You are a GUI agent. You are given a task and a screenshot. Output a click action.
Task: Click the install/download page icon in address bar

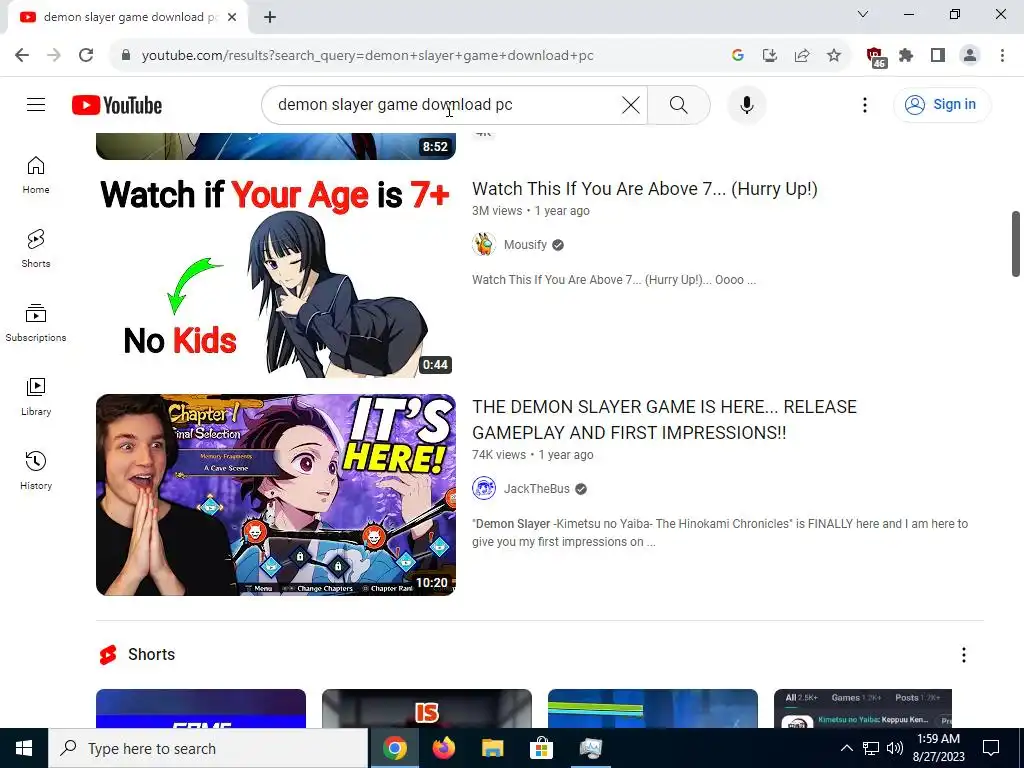click(x=770, y=55)
